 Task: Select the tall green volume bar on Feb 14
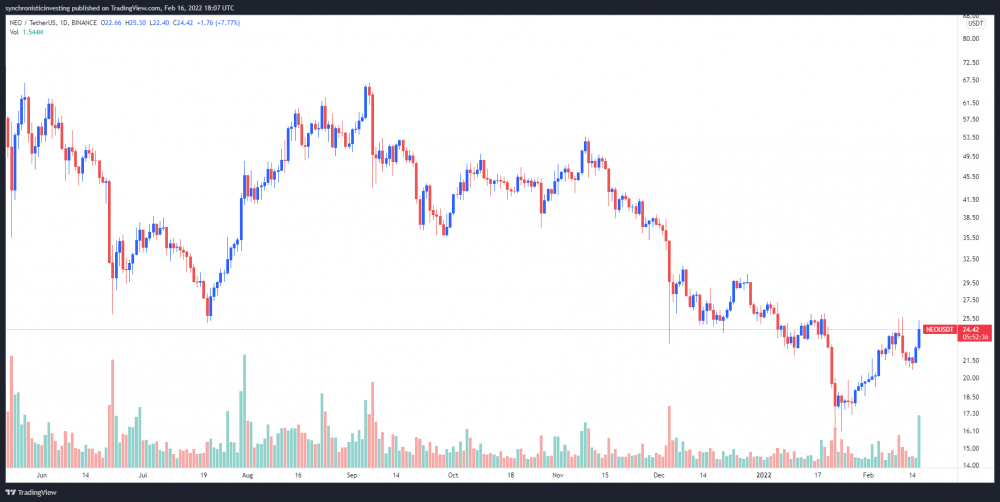click(919, 441)
